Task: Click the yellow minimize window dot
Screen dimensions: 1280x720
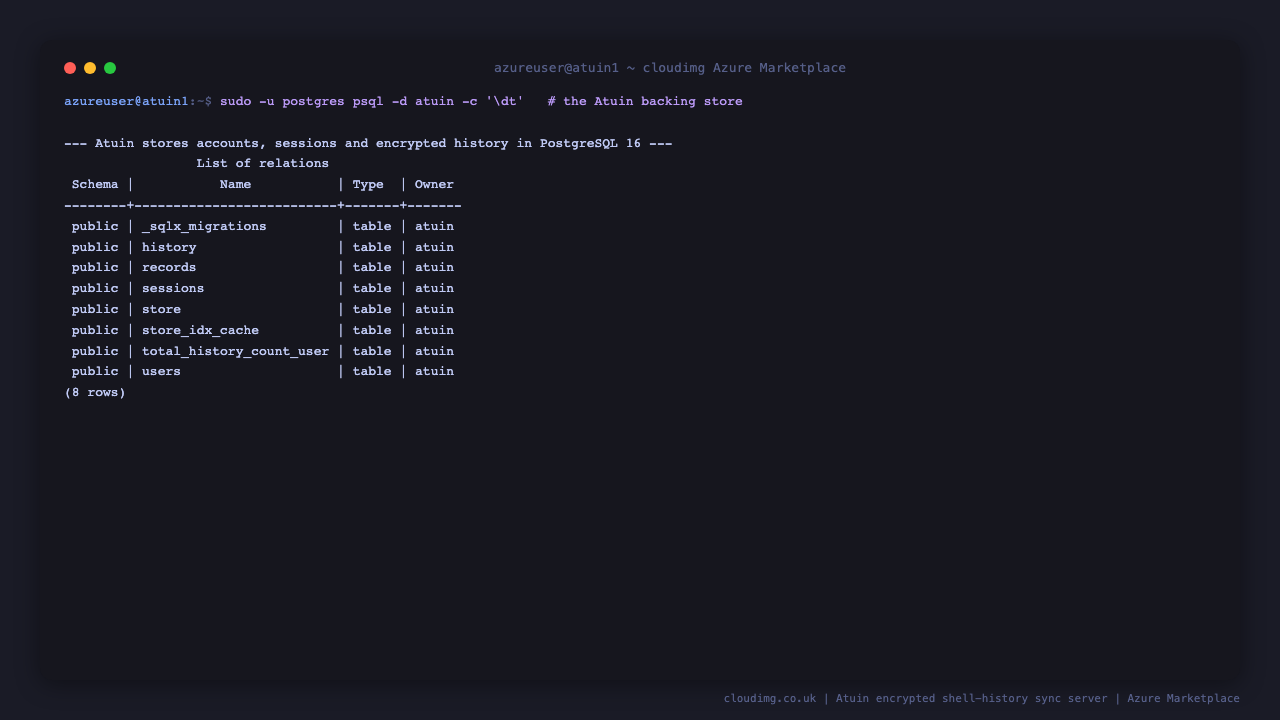Action: coord(90,68)
